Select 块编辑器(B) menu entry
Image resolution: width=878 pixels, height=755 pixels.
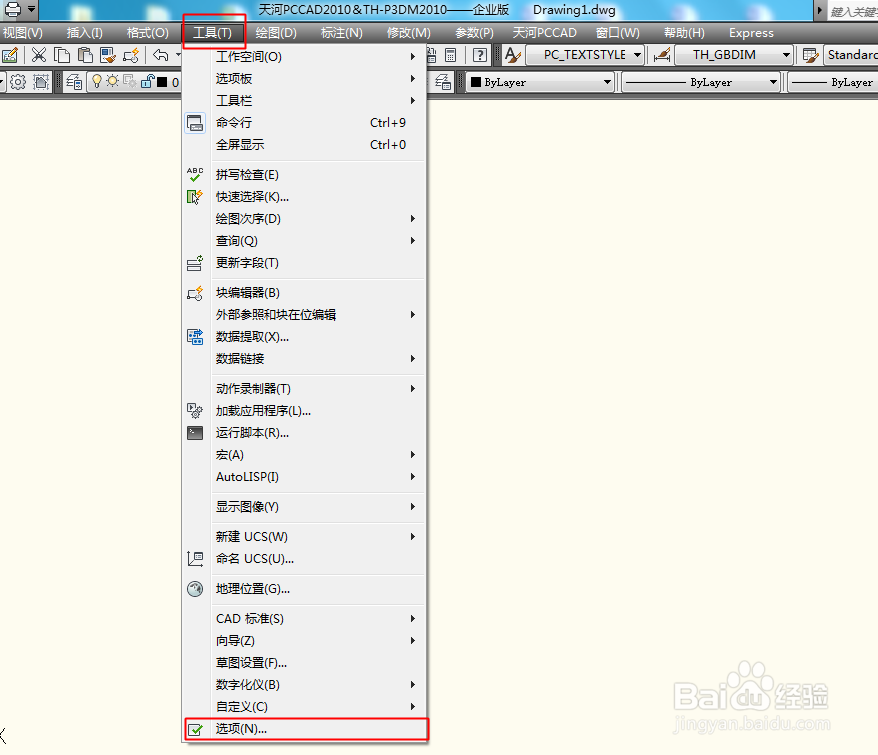coord(305,292)
